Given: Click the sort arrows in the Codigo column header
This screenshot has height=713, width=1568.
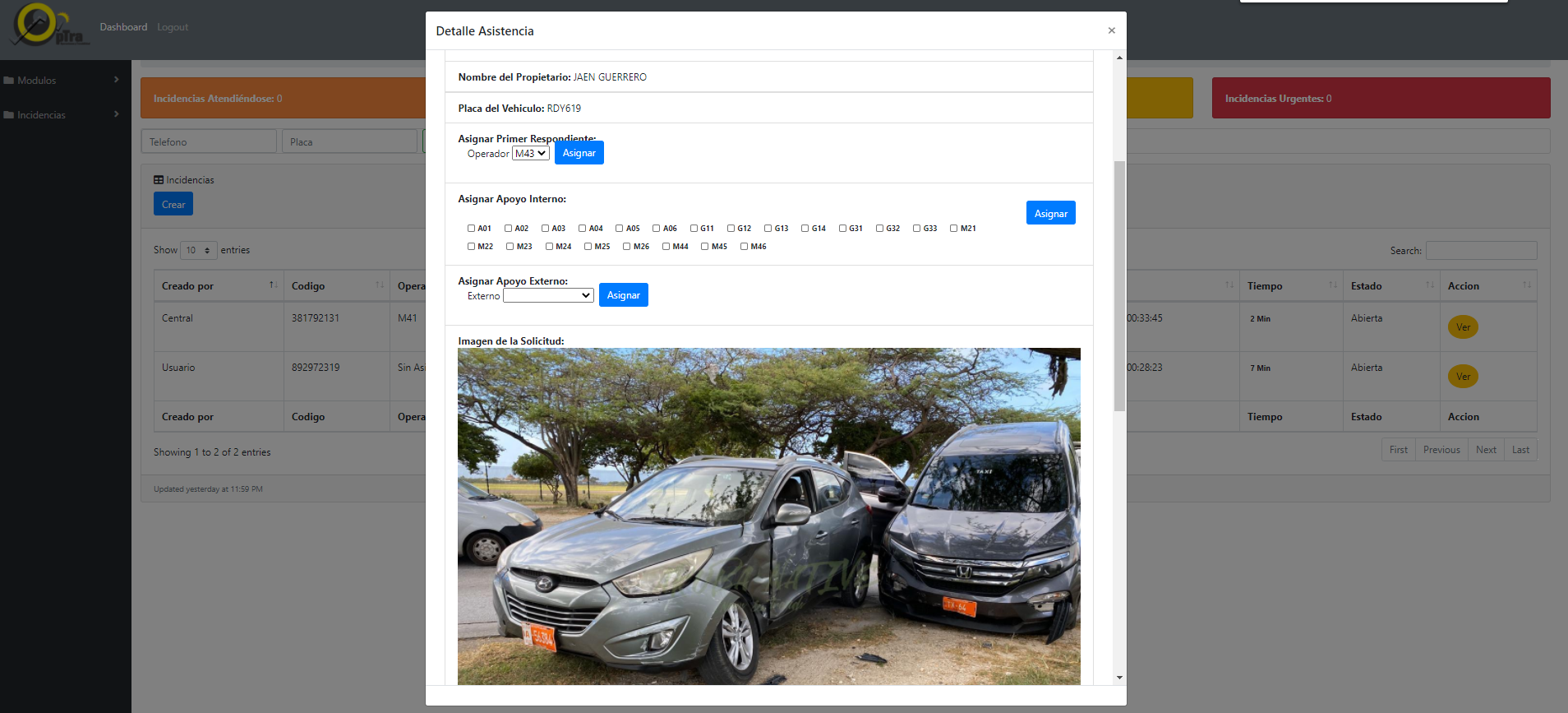Looking at the screenshot, I should (380, 285).
